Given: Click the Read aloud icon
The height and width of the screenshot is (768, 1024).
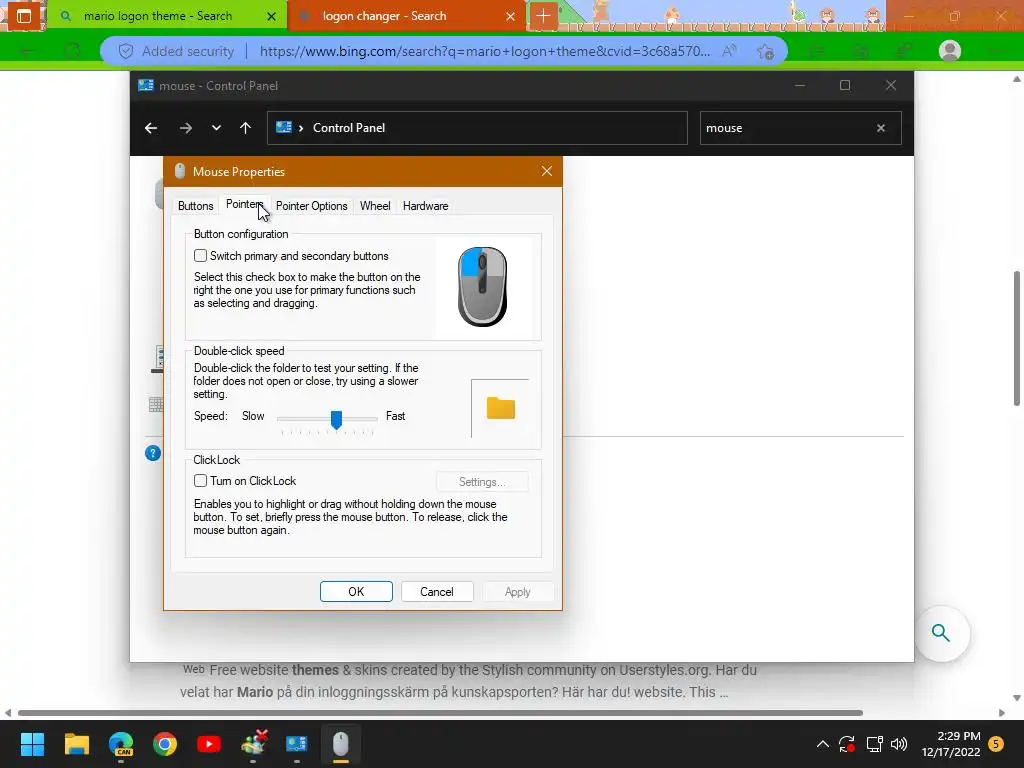Looking at the screenshot, I should pos(729,51).
